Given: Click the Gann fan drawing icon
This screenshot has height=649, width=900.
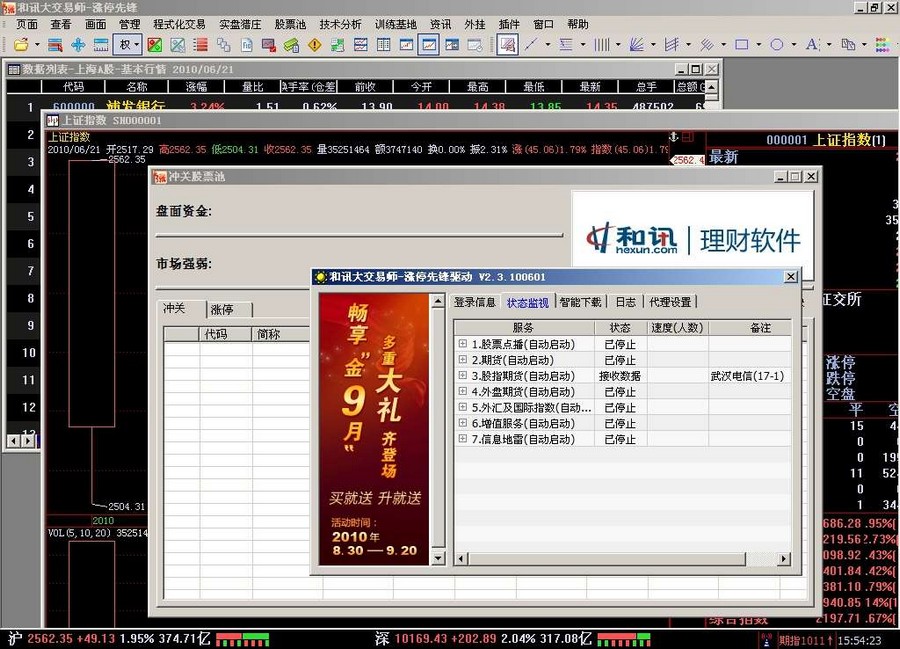Looking at the screenshot, I should [638, 45].
